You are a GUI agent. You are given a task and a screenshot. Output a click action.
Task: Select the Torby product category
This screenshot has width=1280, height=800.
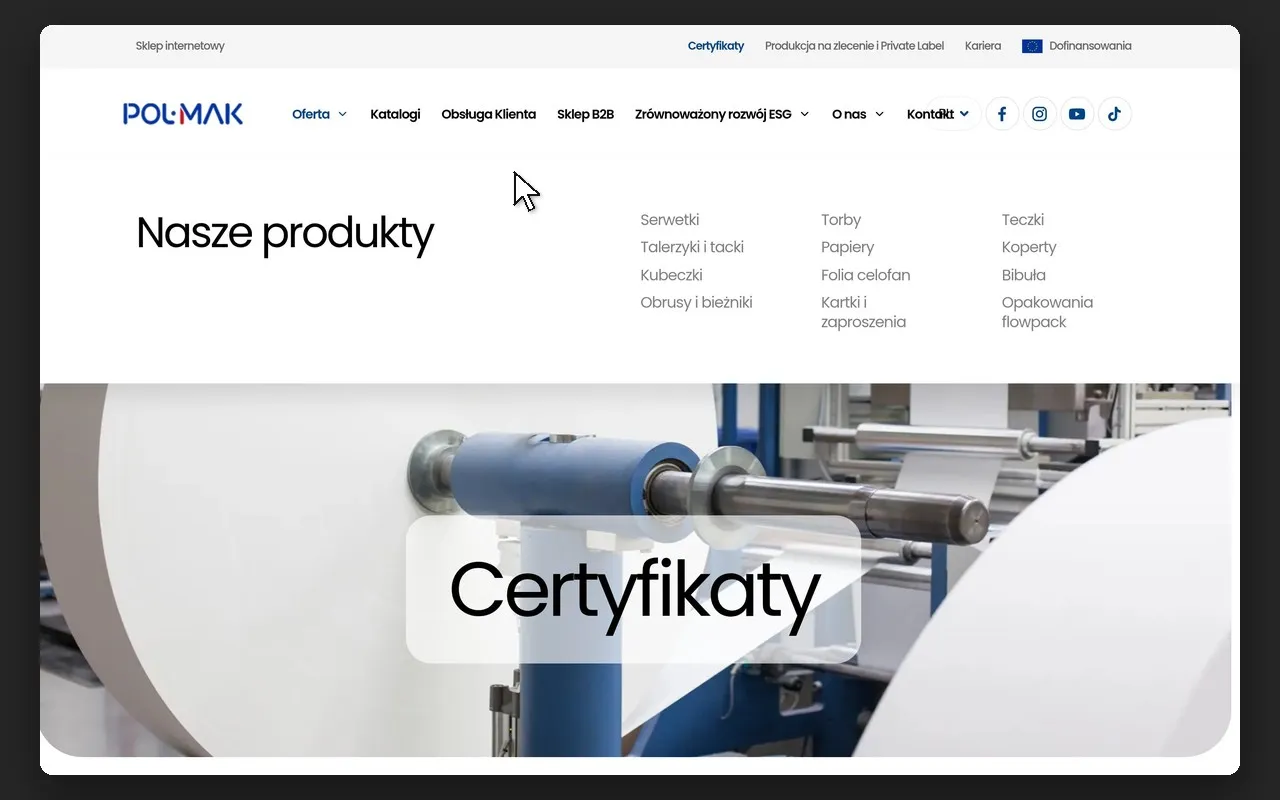point(841,220)
